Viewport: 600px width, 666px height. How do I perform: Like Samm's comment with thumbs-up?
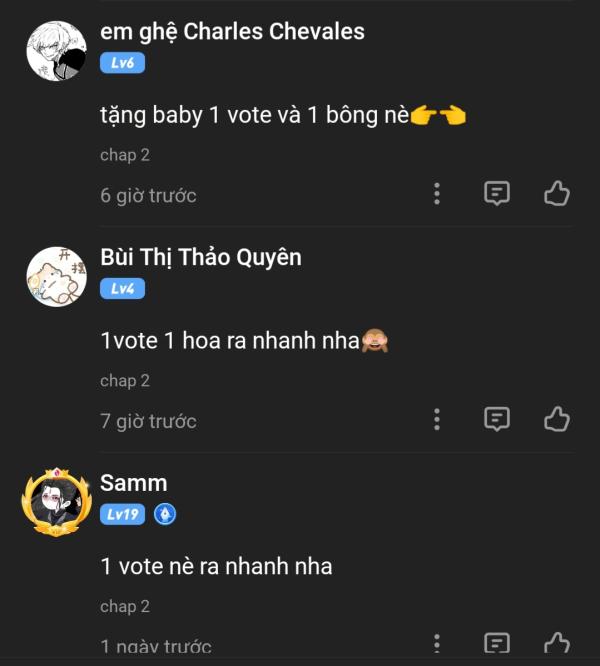coord(557,643)
